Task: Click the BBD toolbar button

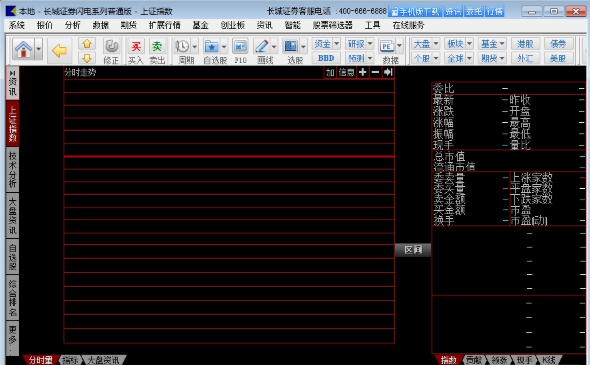Action: point(326,58)
